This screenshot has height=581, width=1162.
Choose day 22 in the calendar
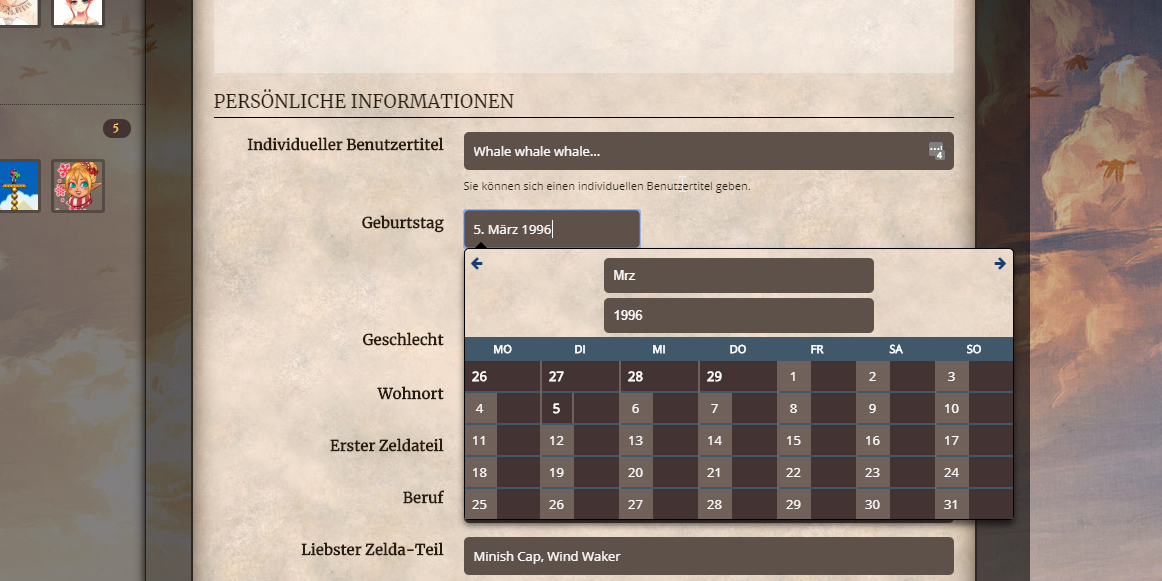pyautogui.click(x=794, y=472)
